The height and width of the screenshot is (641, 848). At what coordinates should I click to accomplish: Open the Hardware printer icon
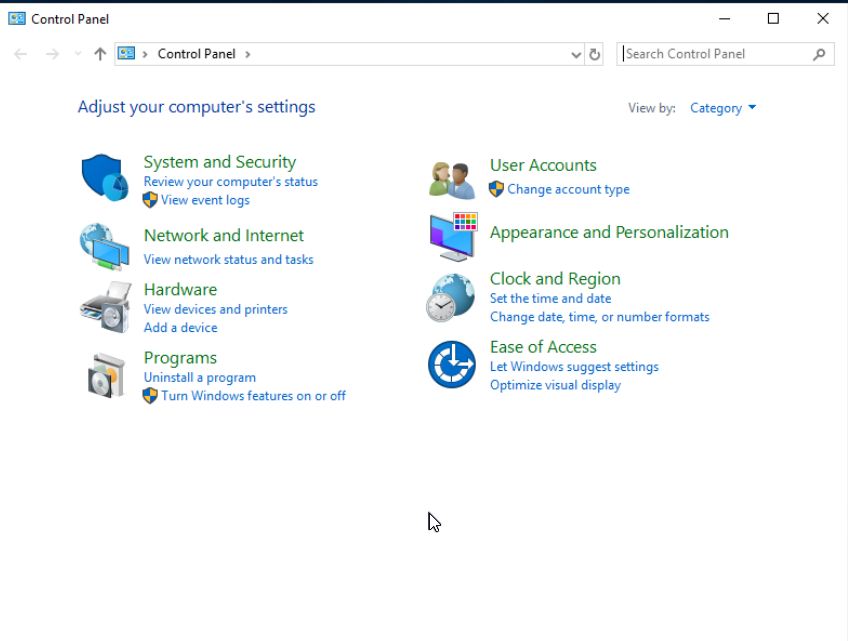pos(106,307)
